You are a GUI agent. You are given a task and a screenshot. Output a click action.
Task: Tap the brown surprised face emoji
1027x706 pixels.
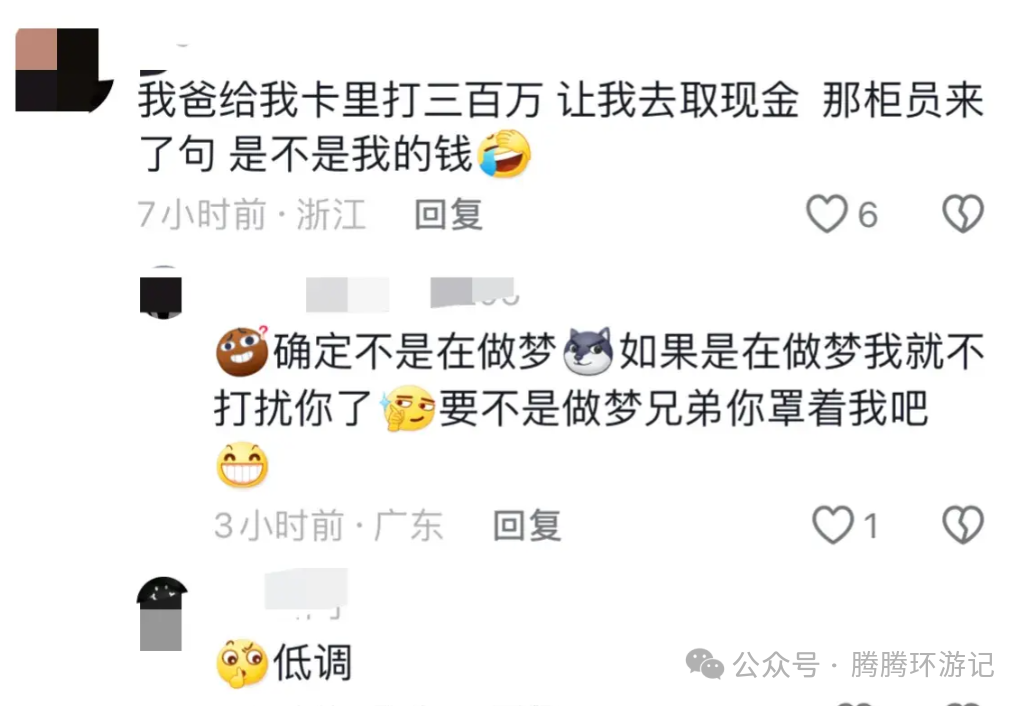pyautogui.click(x=242, y=352)
